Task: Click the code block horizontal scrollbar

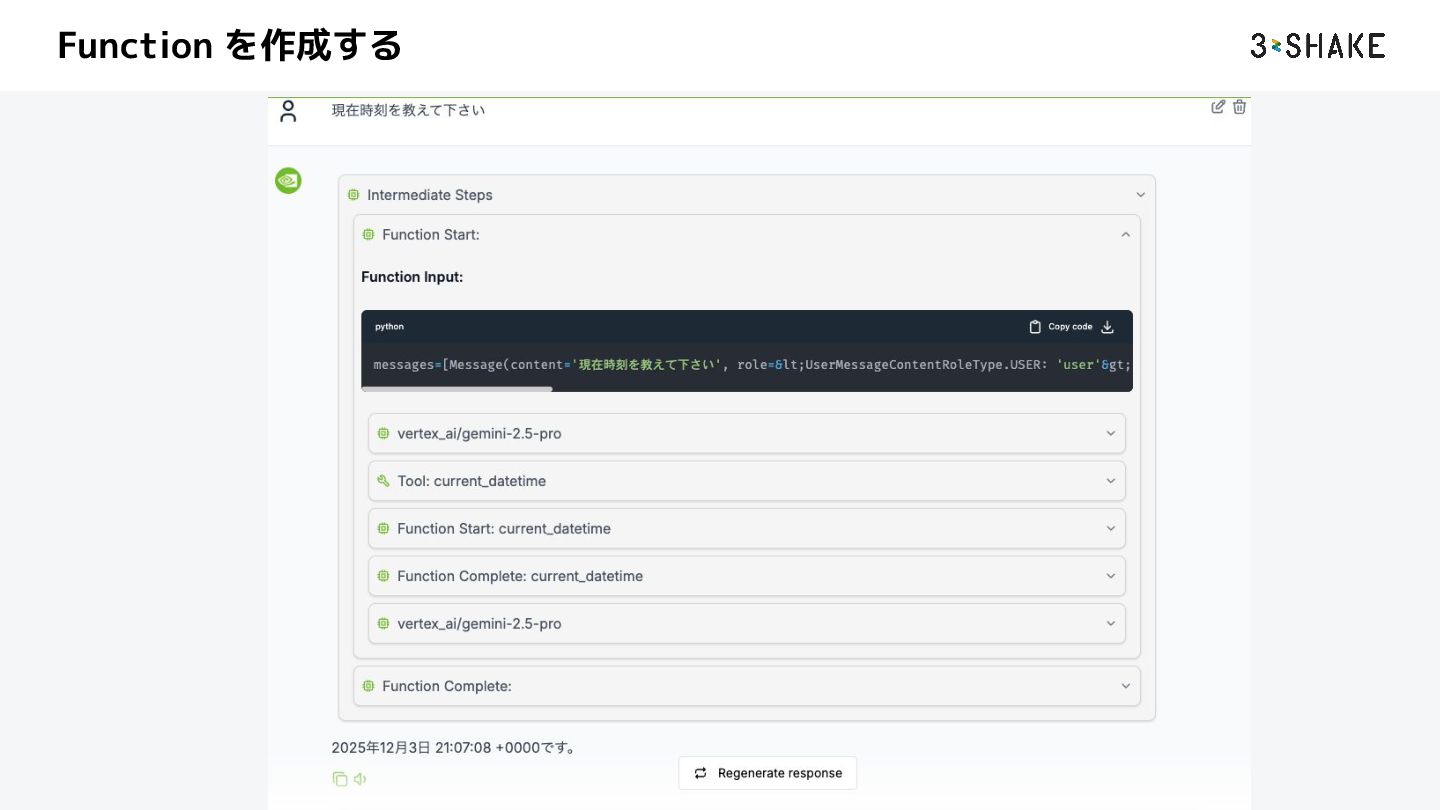Action: pos(457,389)
